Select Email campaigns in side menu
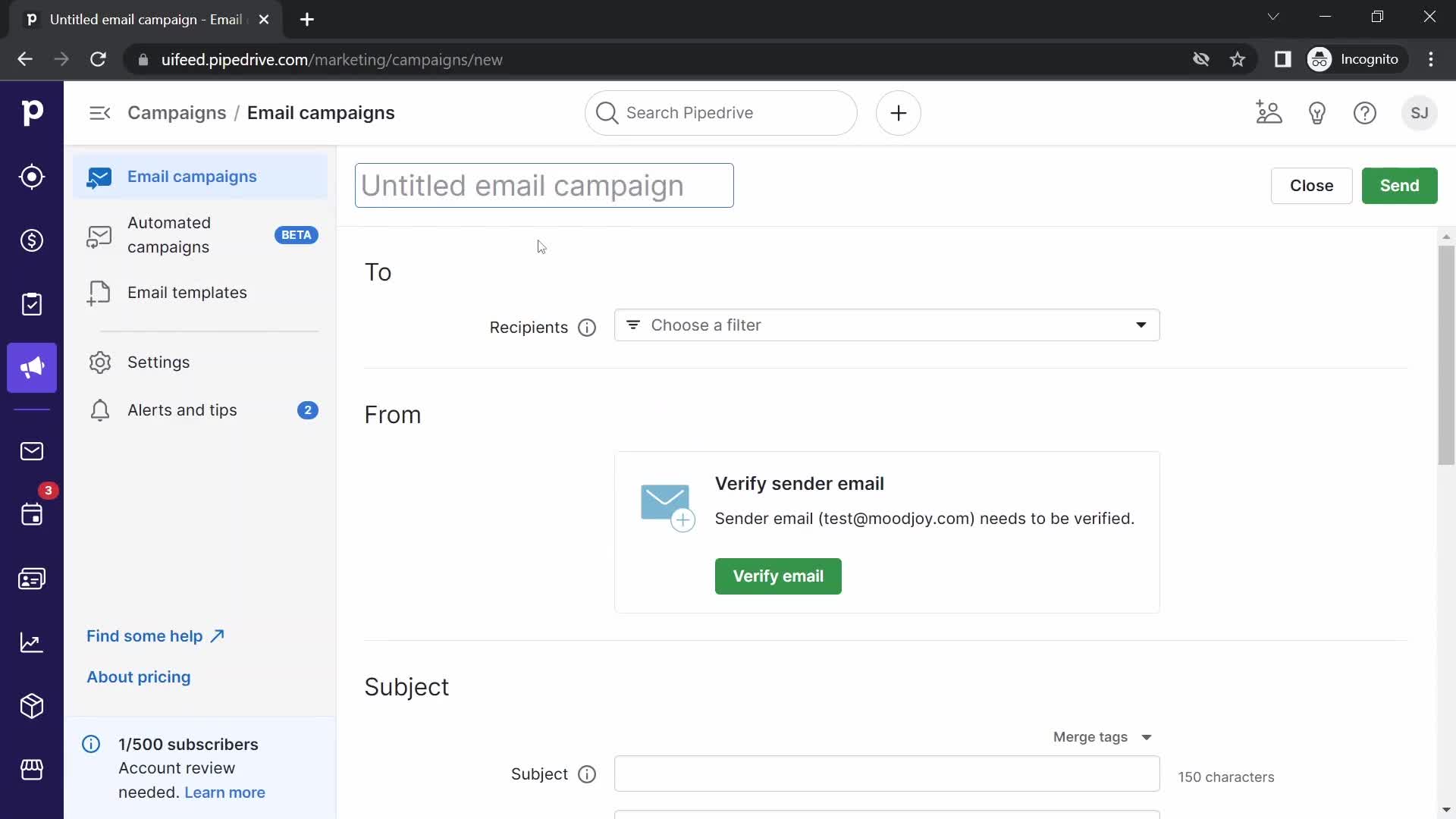 tap(200, 177)
